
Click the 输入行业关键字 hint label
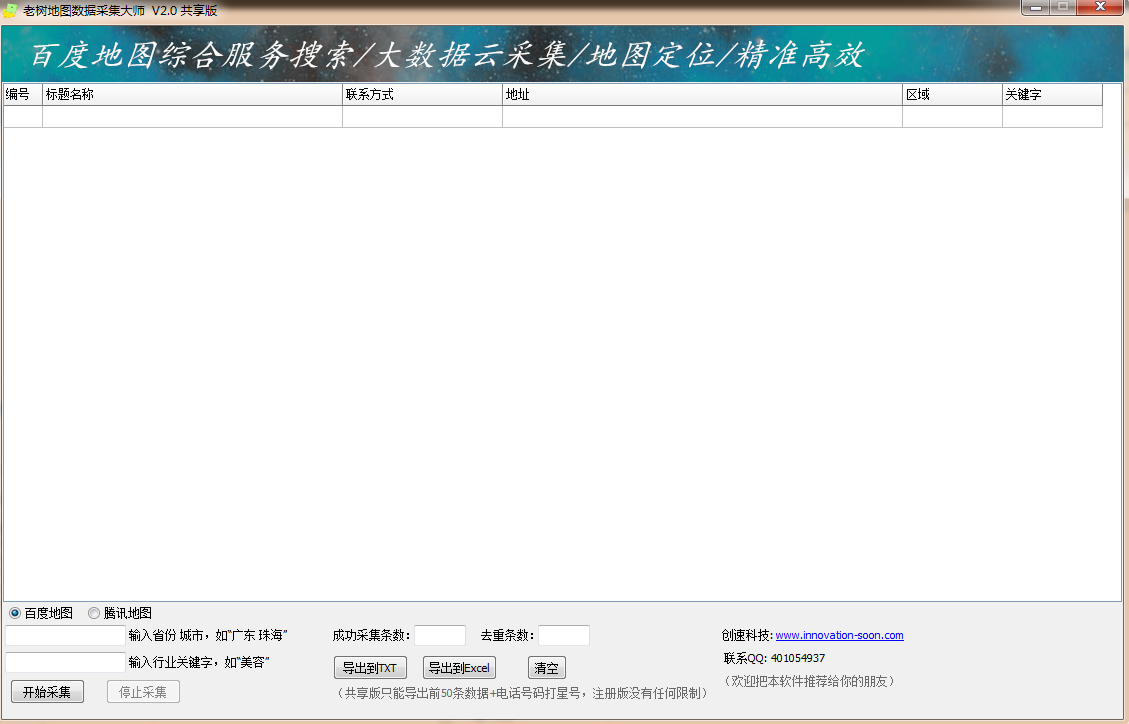point(199,662)
